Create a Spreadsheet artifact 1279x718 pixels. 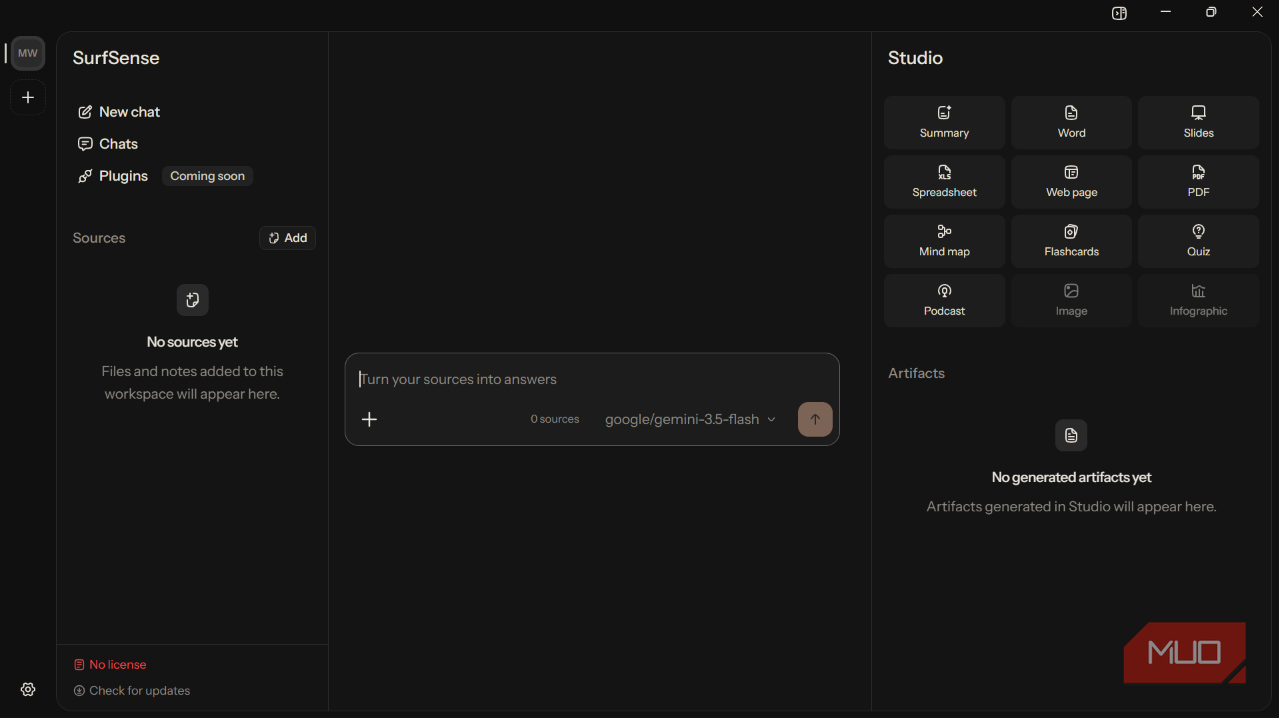[x=944, y=181]
